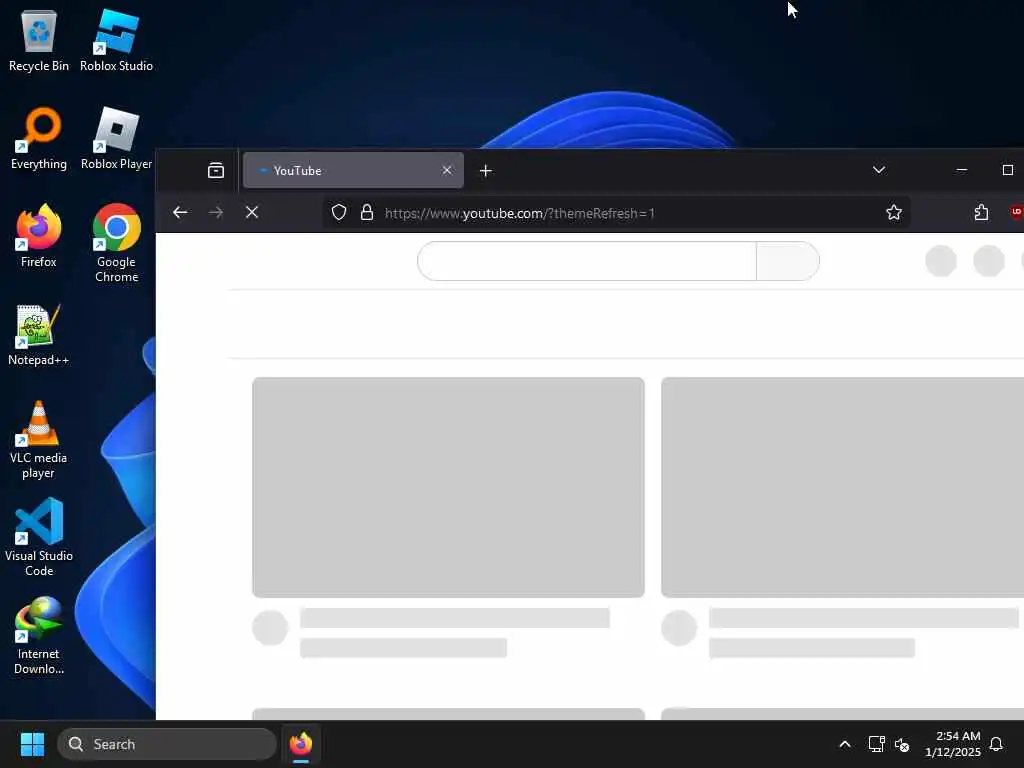Viewport: 1024px width, 768px height.
Task: Expand the list all tabs chevron
Action: [878, 170]
